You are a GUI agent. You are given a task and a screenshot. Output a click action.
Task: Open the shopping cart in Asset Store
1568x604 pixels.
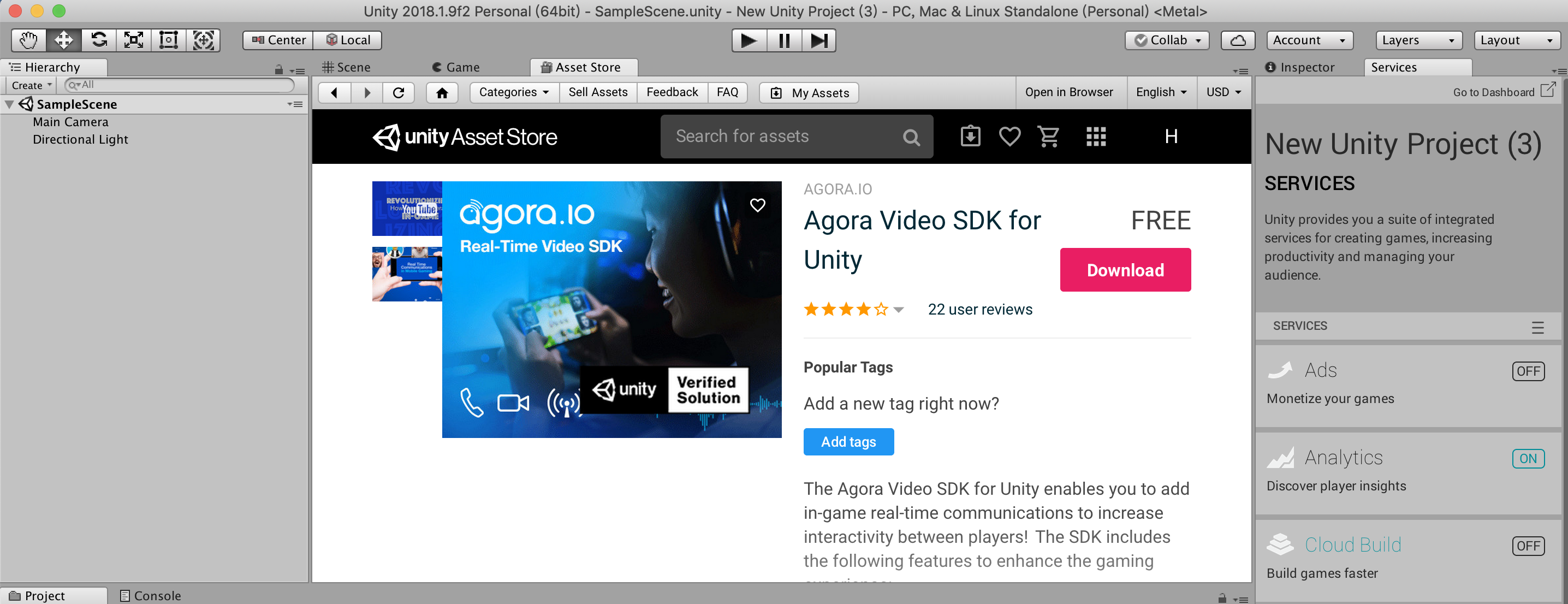1048,137
